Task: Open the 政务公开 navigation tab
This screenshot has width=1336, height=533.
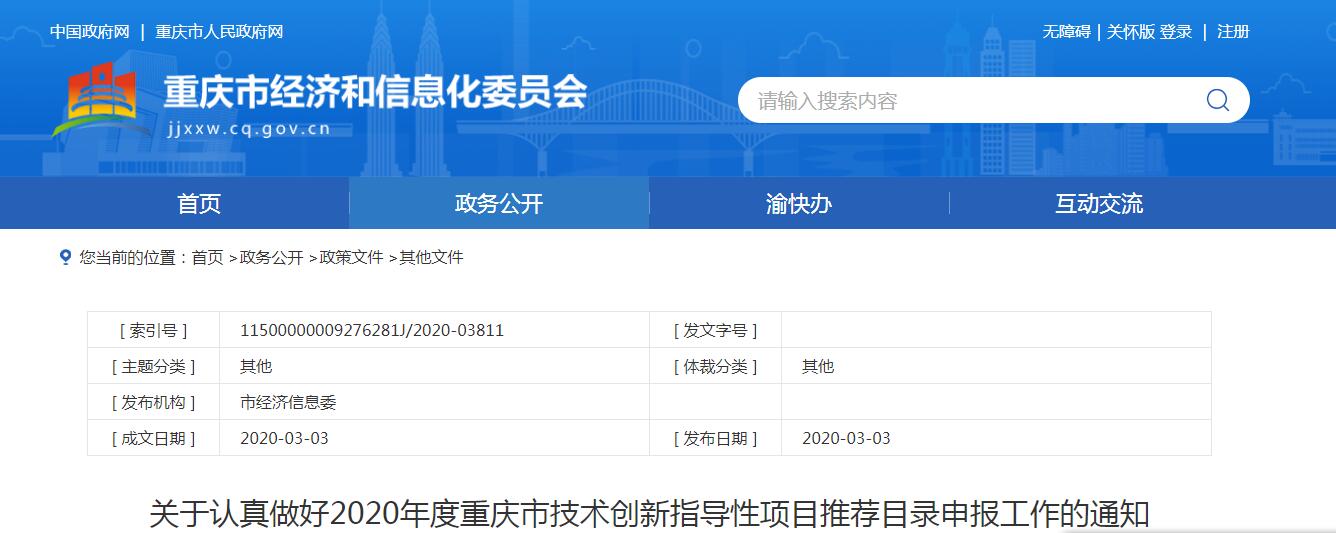Action: [498, 204]
